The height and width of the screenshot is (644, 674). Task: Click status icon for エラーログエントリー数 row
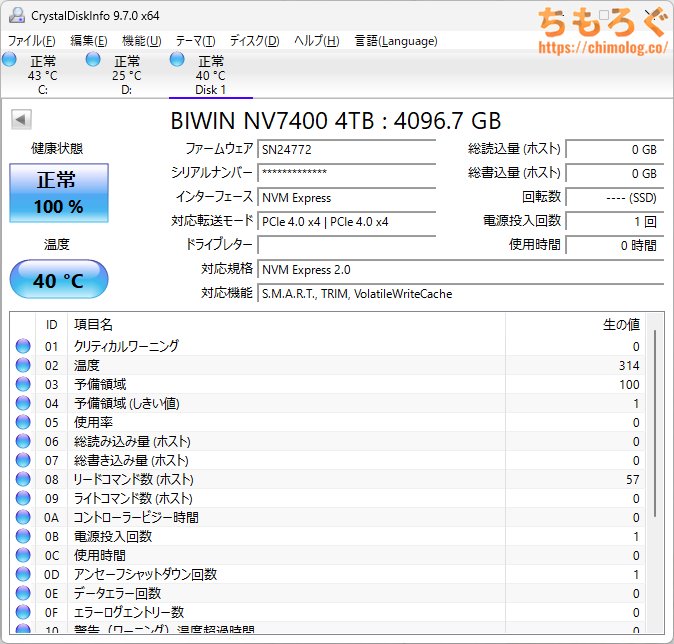click(23, 612)
